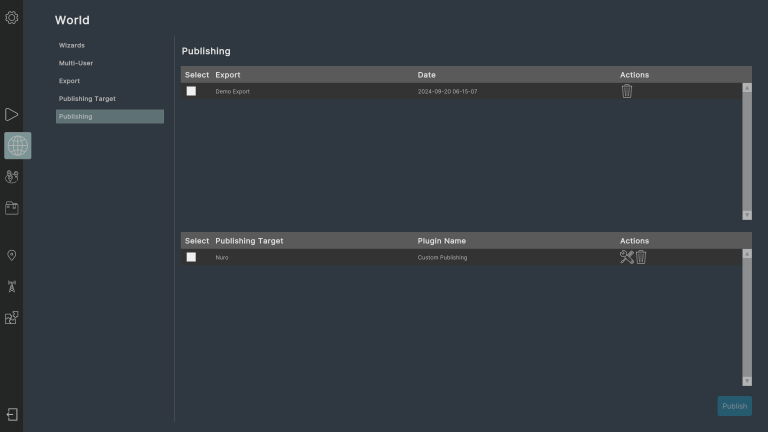Open the location pin sidebar icon

(x=12, y=255)
